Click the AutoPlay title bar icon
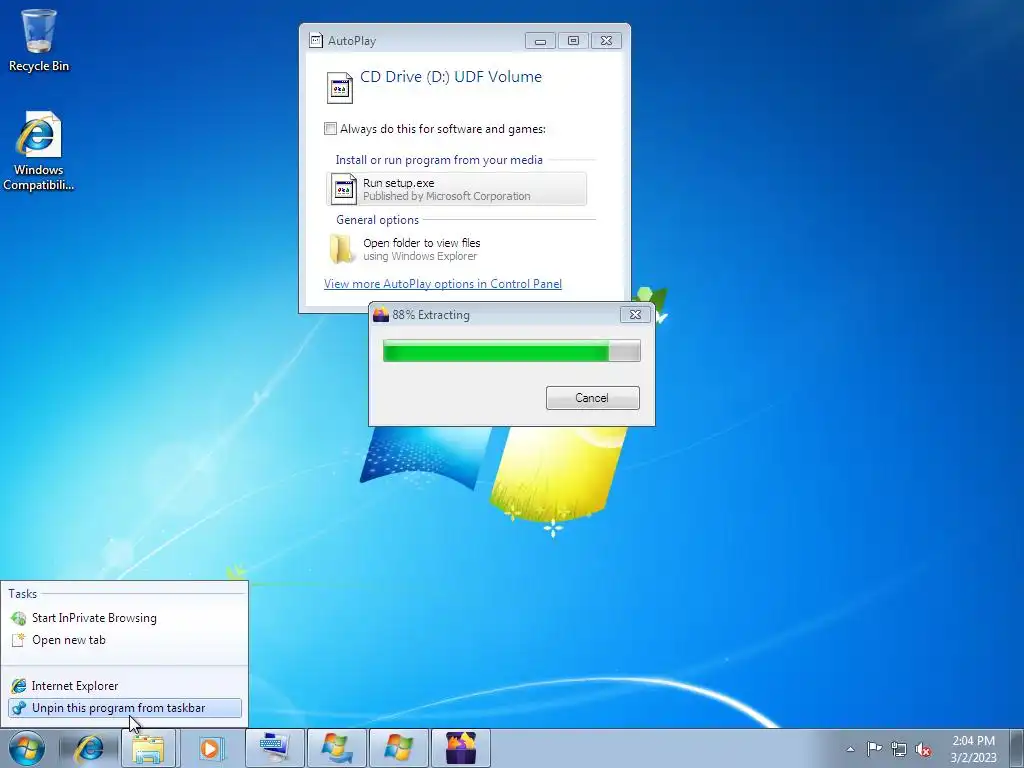This screenshot has width=1024, height=768. click(x=316, y=40)
